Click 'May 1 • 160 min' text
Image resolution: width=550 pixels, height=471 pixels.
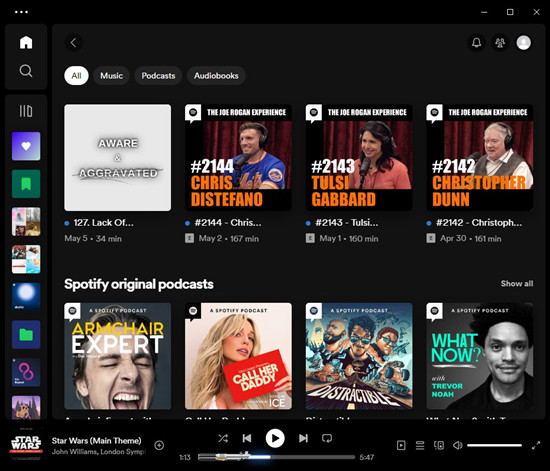[x=349, y=238]
